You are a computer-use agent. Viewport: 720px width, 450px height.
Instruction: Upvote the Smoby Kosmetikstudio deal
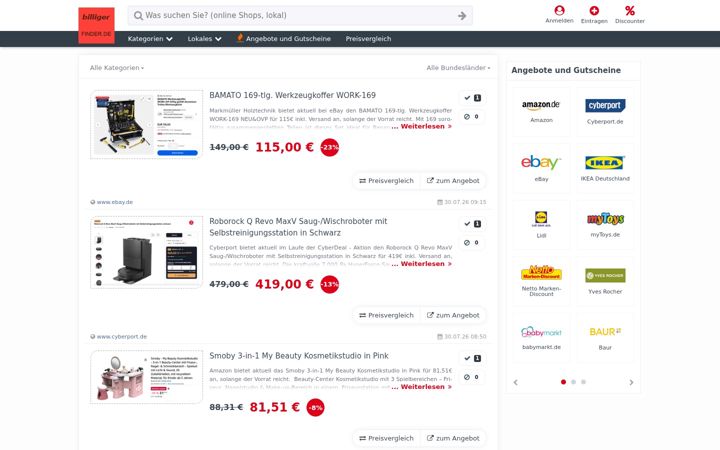472,358
